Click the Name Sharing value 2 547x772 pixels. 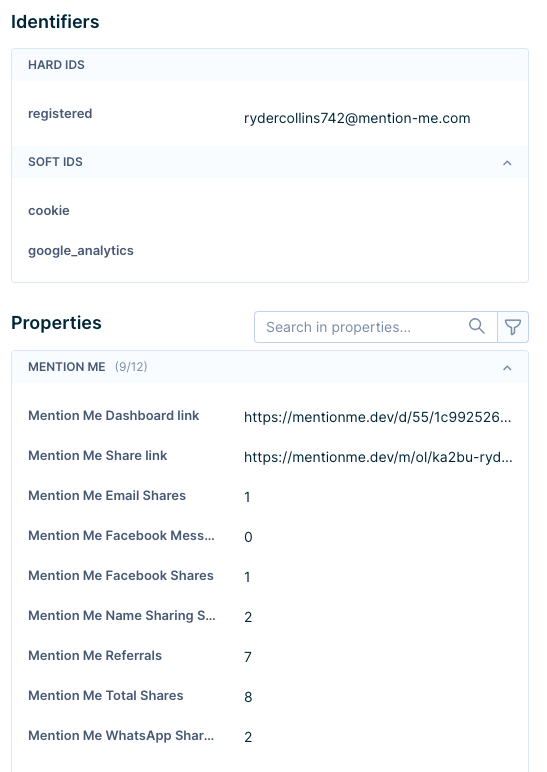(248, 617)
